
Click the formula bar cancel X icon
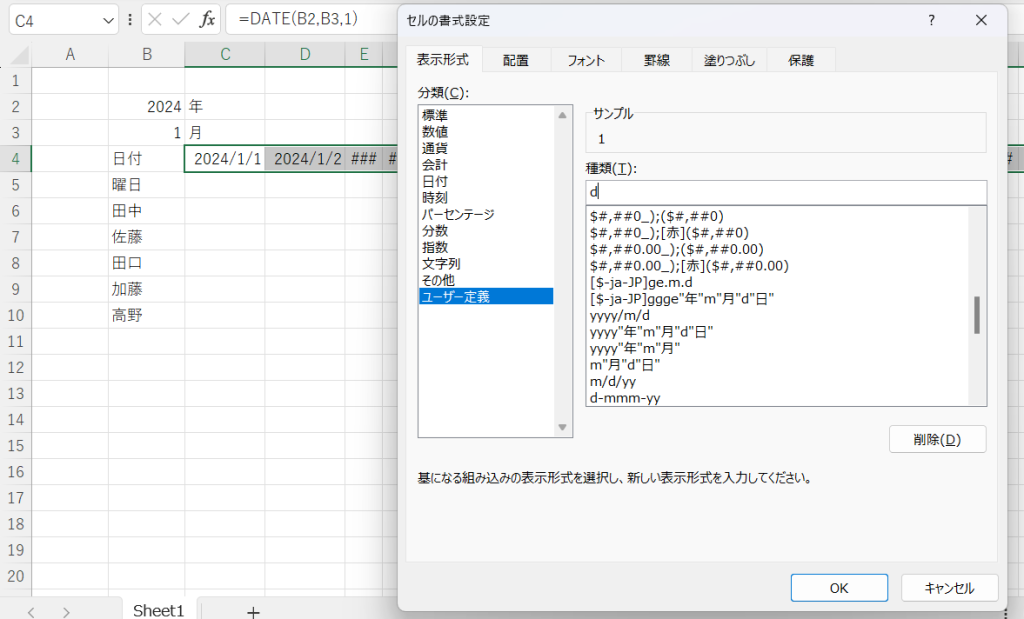click(x=156, y=19)
